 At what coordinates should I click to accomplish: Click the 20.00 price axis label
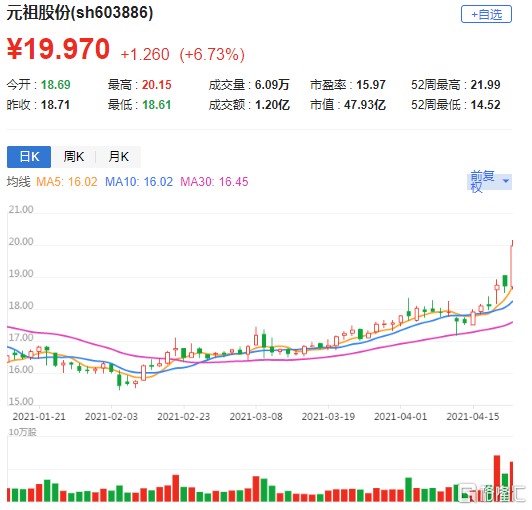[21, 242]
